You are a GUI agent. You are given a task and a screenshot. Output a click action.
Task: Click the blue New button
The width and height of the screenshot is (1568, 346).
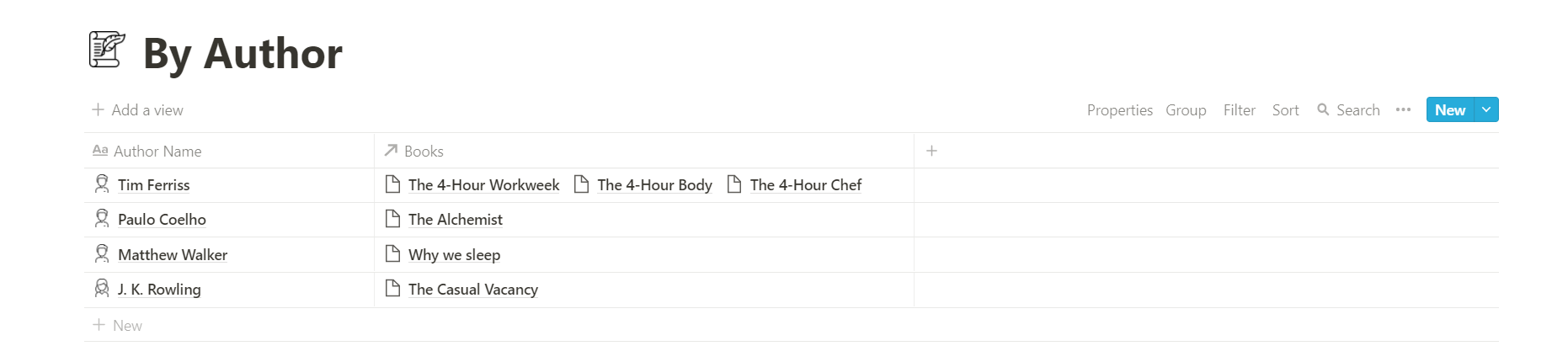[x=1449, y=110]
